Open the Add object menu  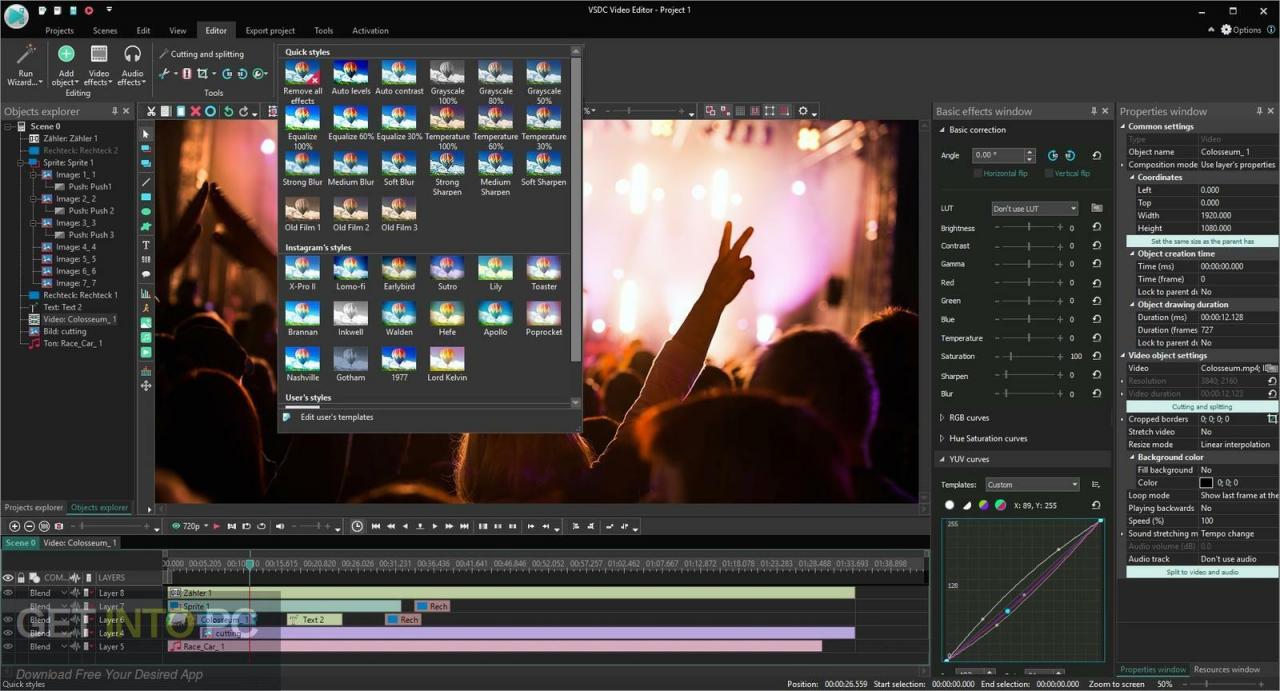[x=66, y=65]
